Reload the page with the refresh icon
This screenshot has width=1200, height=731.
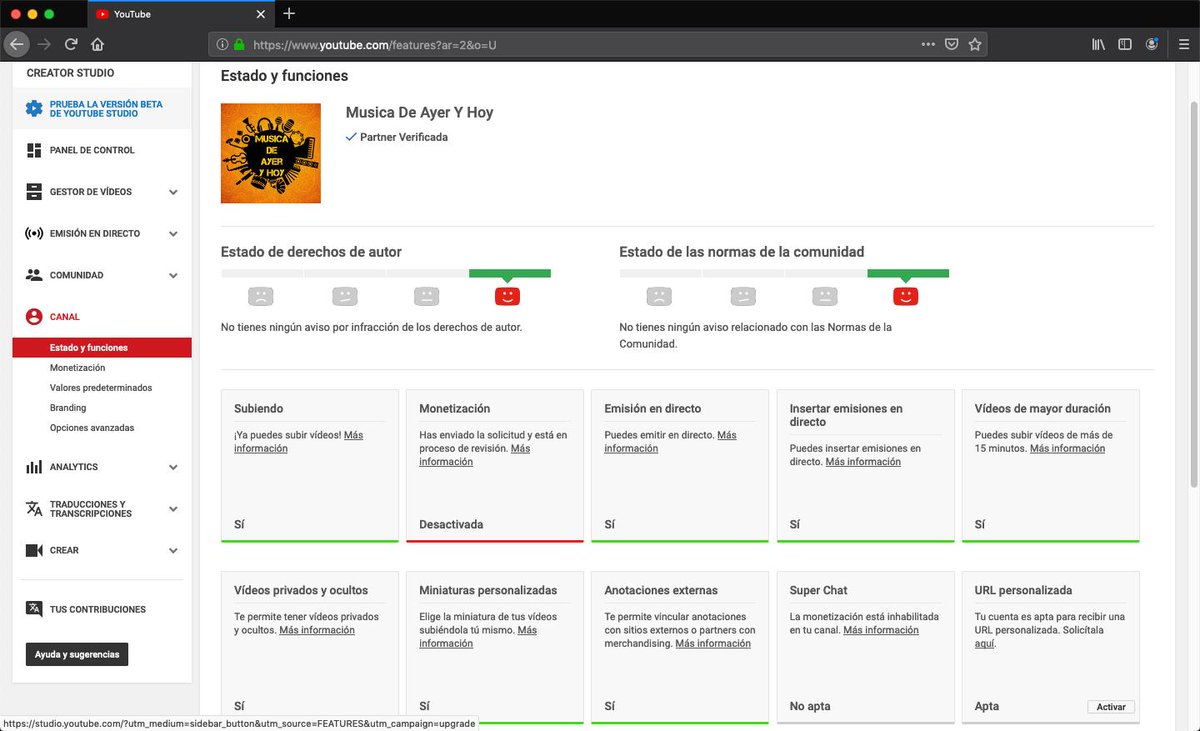71,44
